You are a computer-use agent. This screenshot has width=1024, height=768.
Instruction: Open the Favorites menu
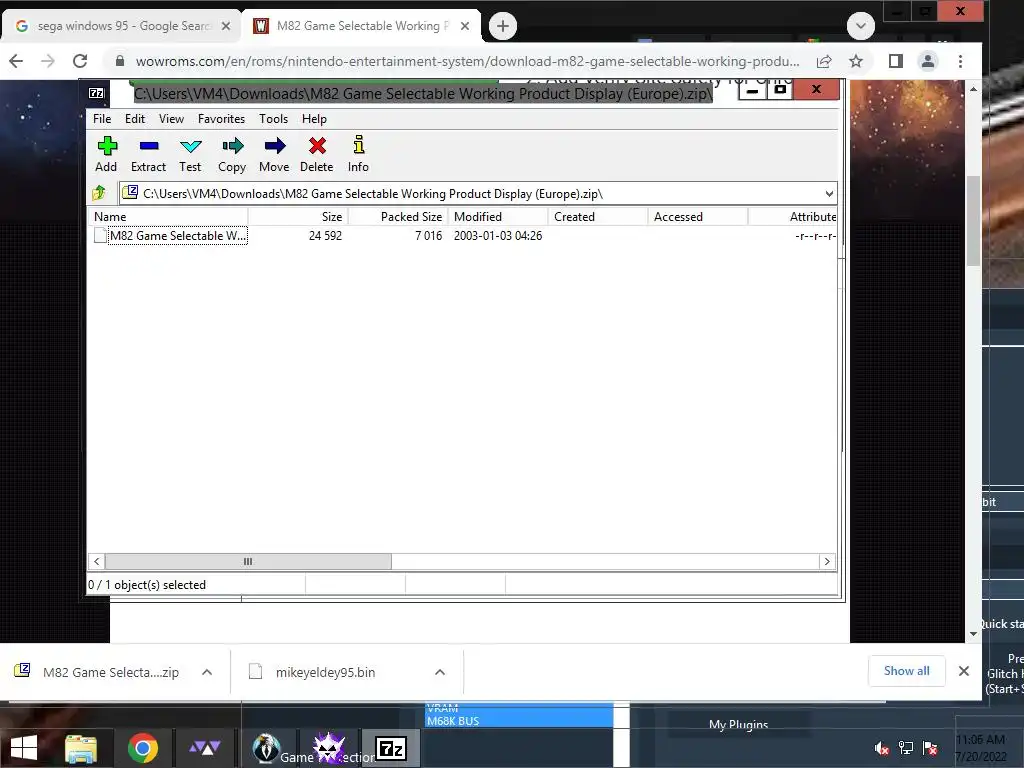pyautogui.click(x=221, y=119)
